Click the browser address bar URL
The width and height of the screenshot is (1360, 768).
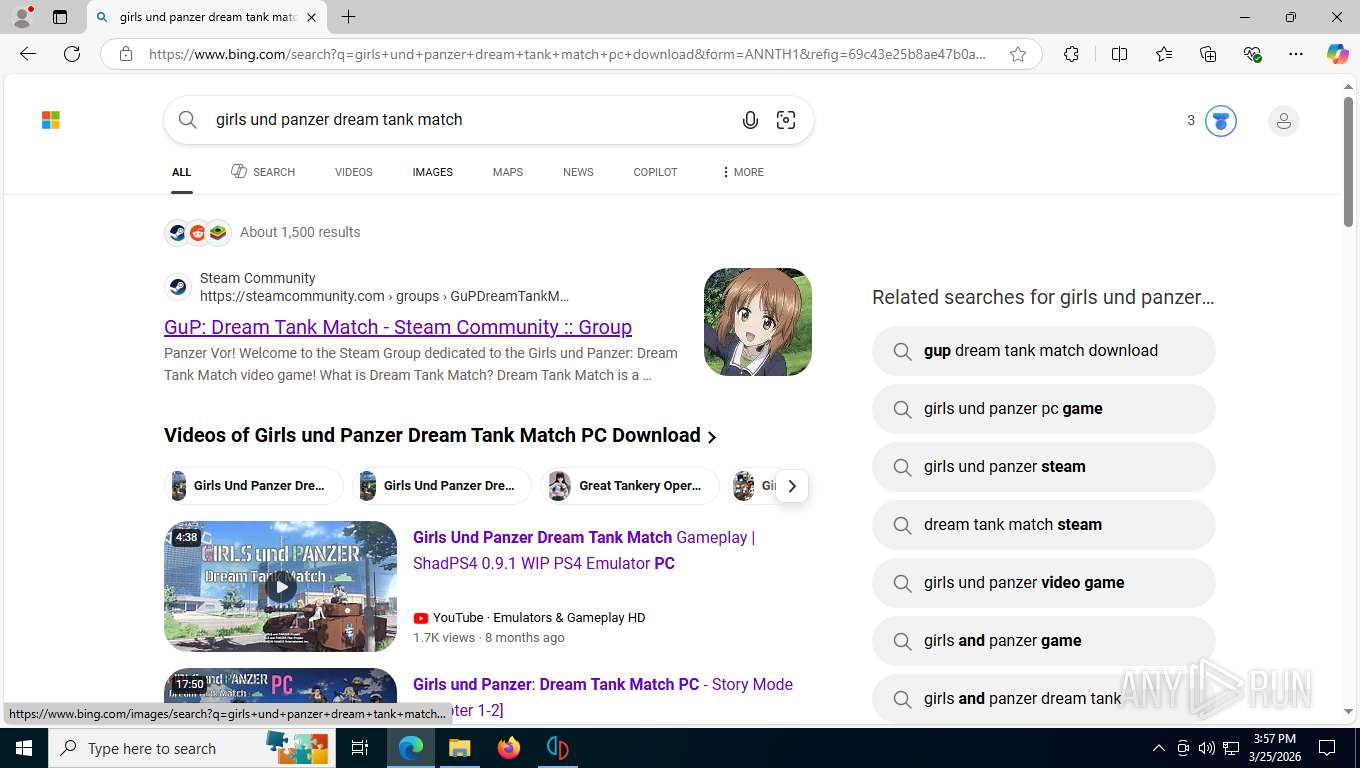click(567, 54)
